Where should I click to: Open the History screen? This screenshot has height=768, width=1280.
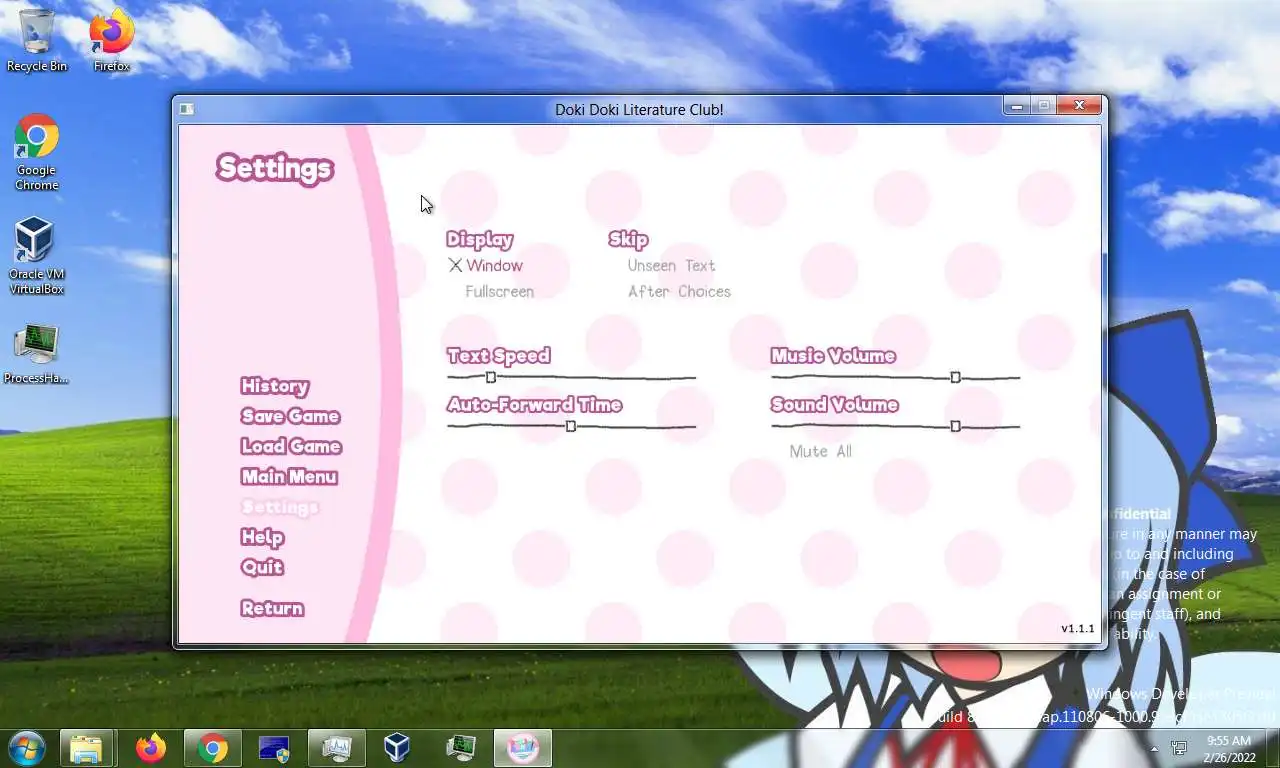point(274,386)
